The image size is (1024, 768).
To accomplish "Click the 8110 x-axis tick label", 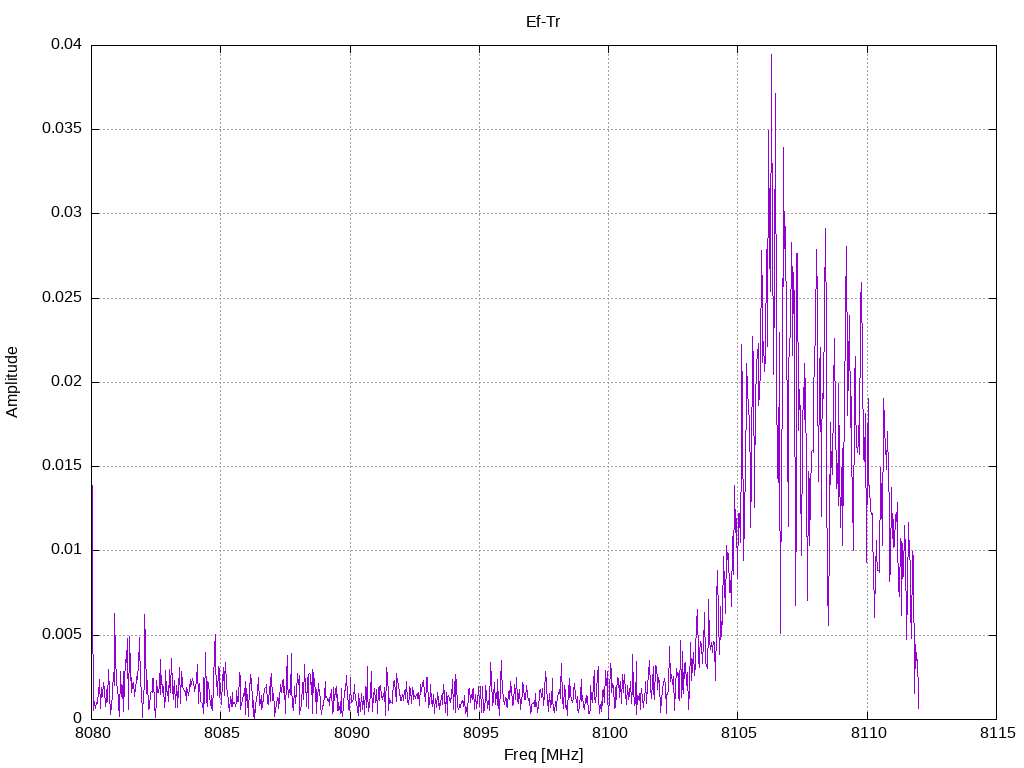I will point(868,733).
